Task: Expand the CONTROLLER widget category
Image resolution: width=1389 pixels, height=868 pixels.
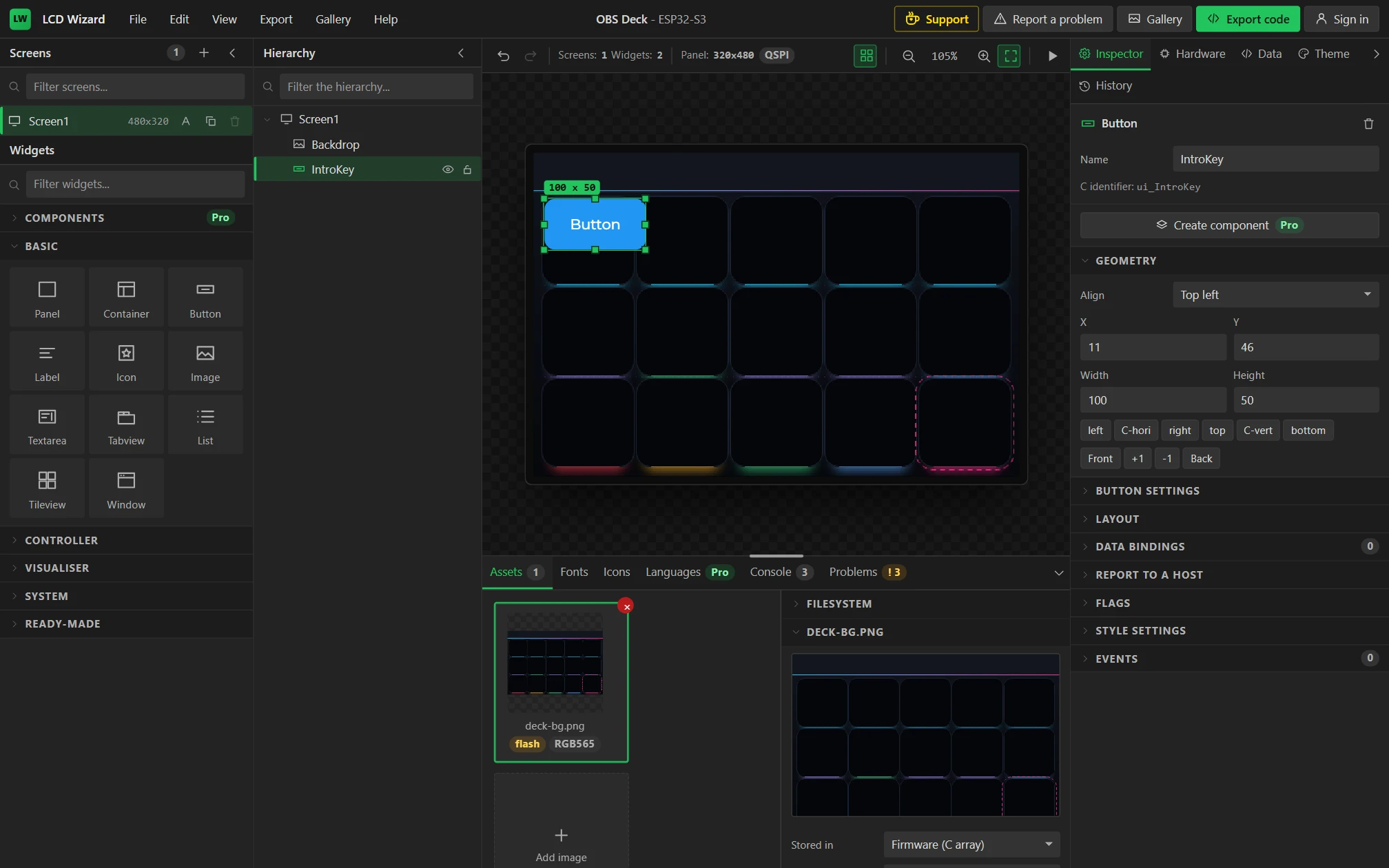Action: pos(126,540)
